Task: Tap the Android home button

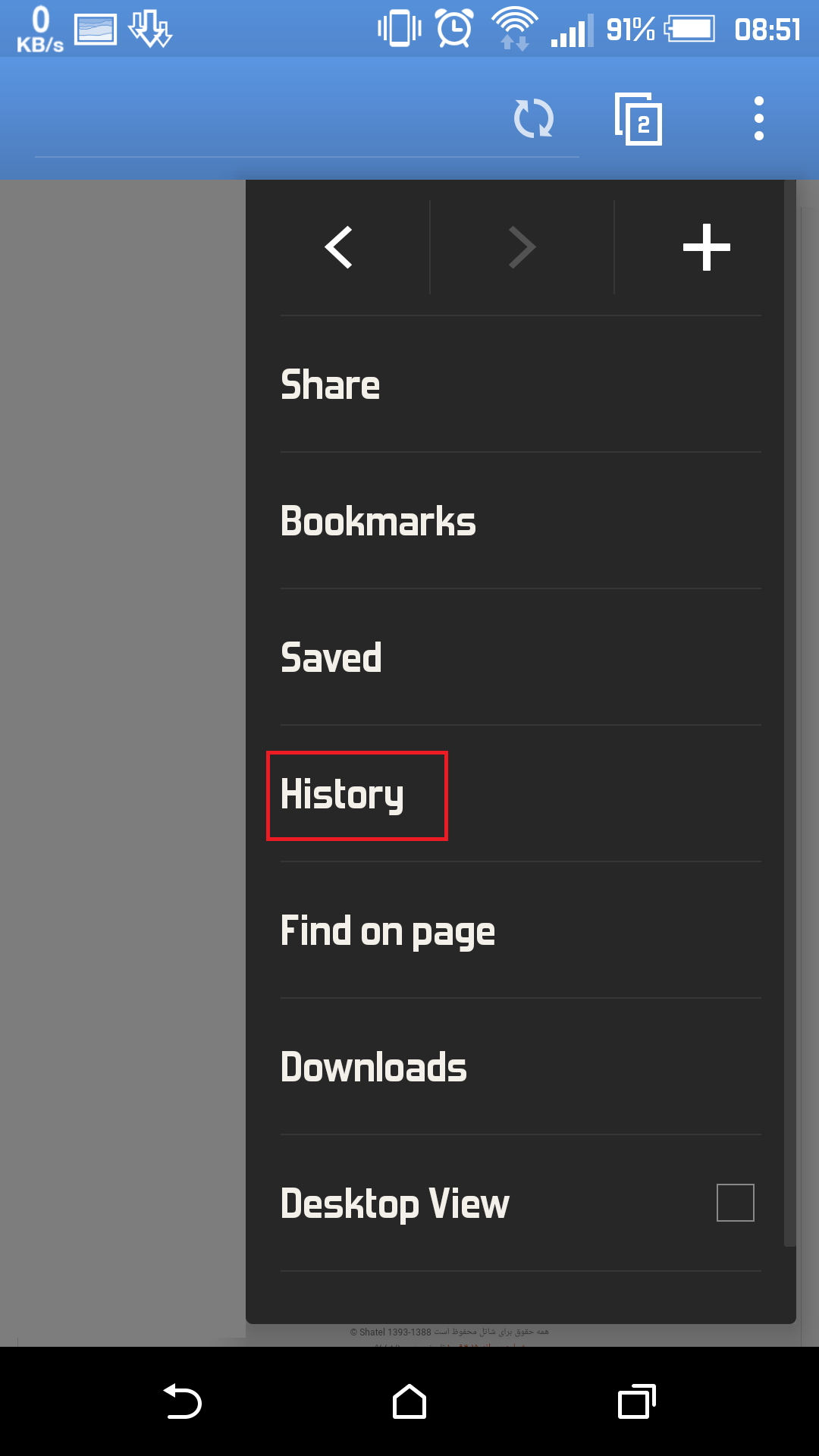Action: point(409,1401)
